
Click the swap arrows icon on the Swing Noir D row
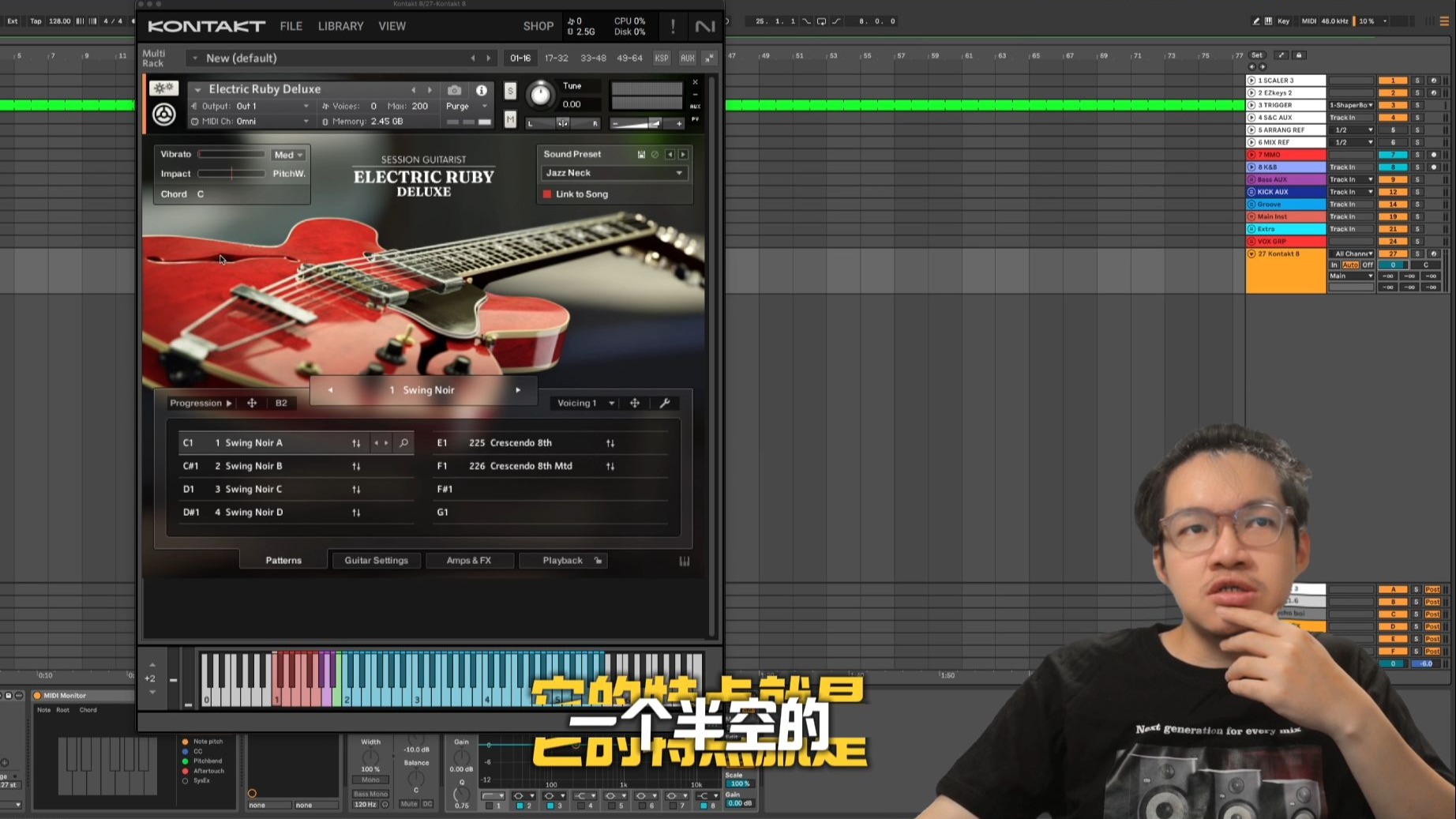click(356, 513)
